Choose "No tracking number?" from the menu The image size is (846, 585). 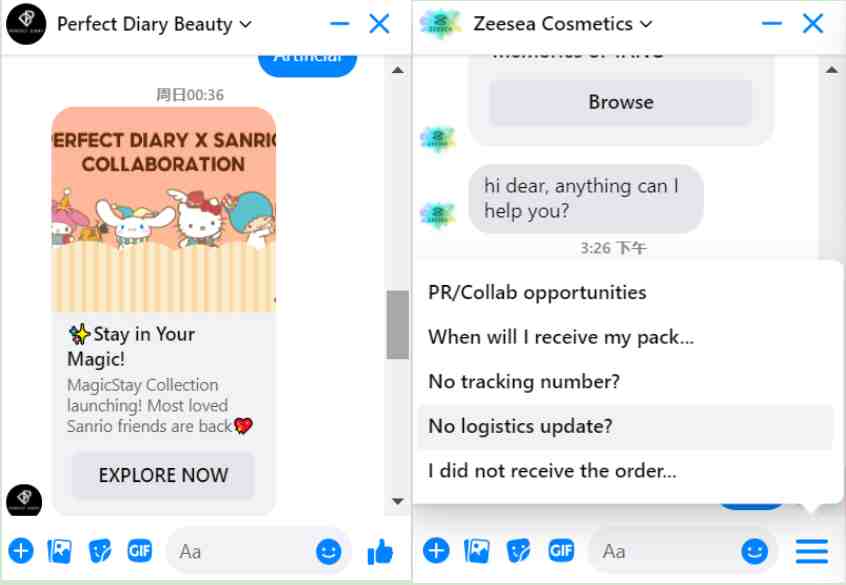coord(626,382)
